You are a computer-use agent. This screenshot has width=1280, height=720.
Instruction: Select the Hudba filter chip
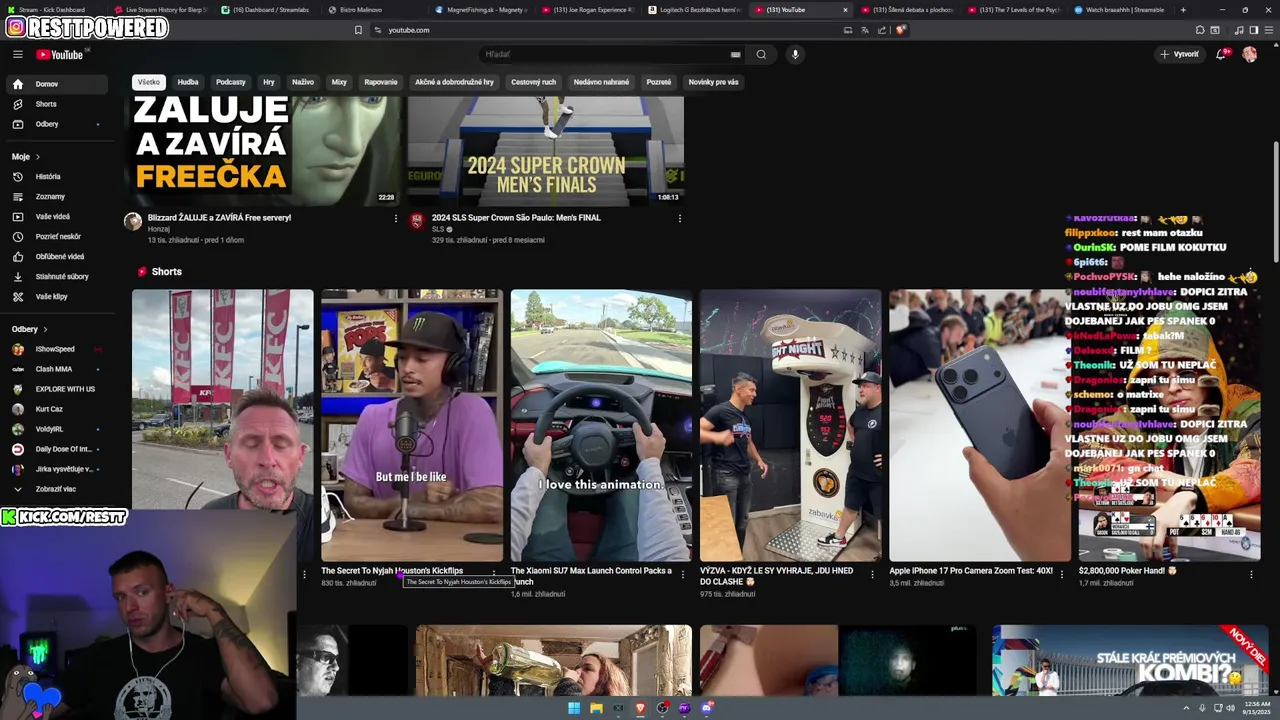(188, 82)
